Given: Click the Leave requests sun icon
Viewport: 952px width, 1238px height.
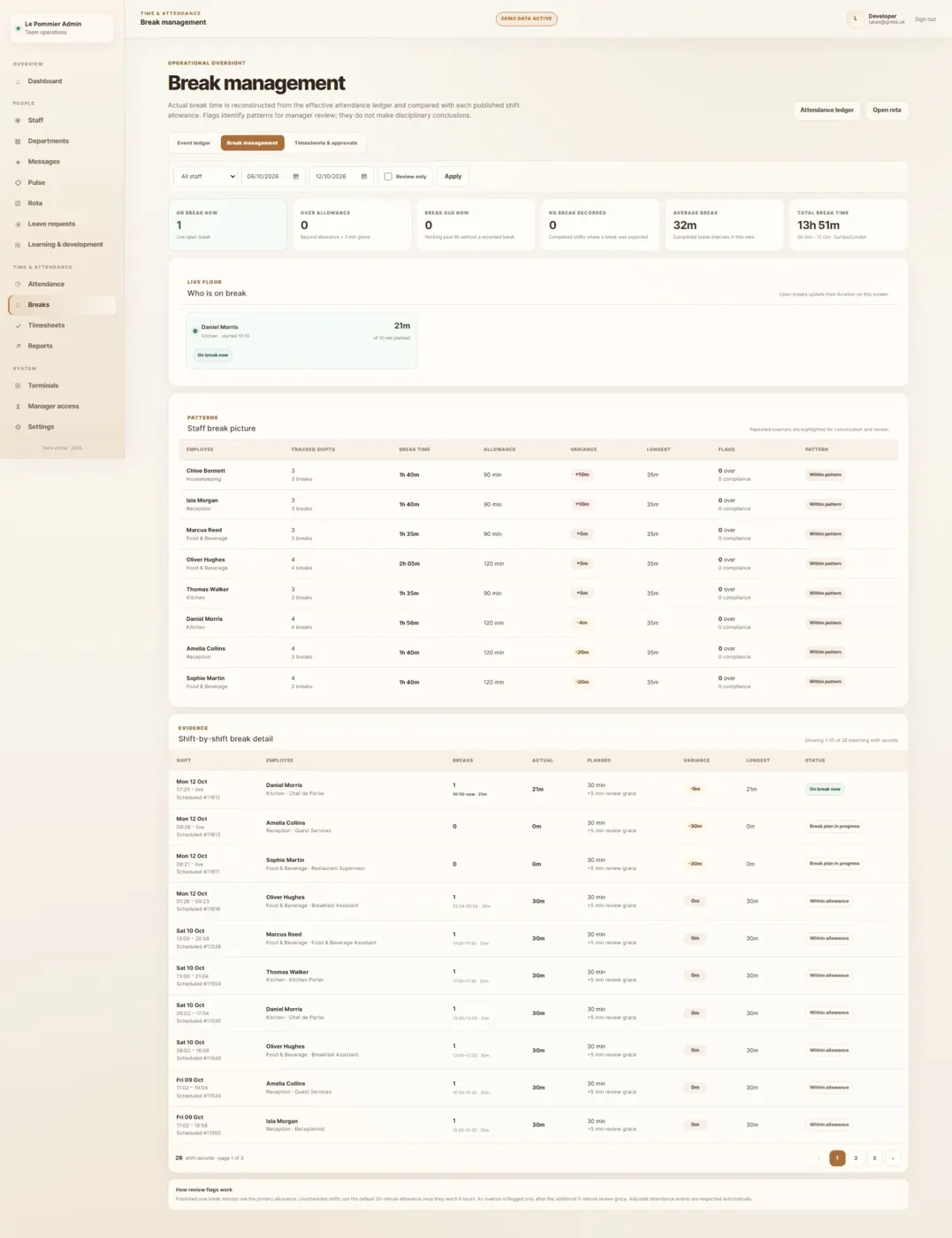Looking at the screenshot, I should (18, 225).
